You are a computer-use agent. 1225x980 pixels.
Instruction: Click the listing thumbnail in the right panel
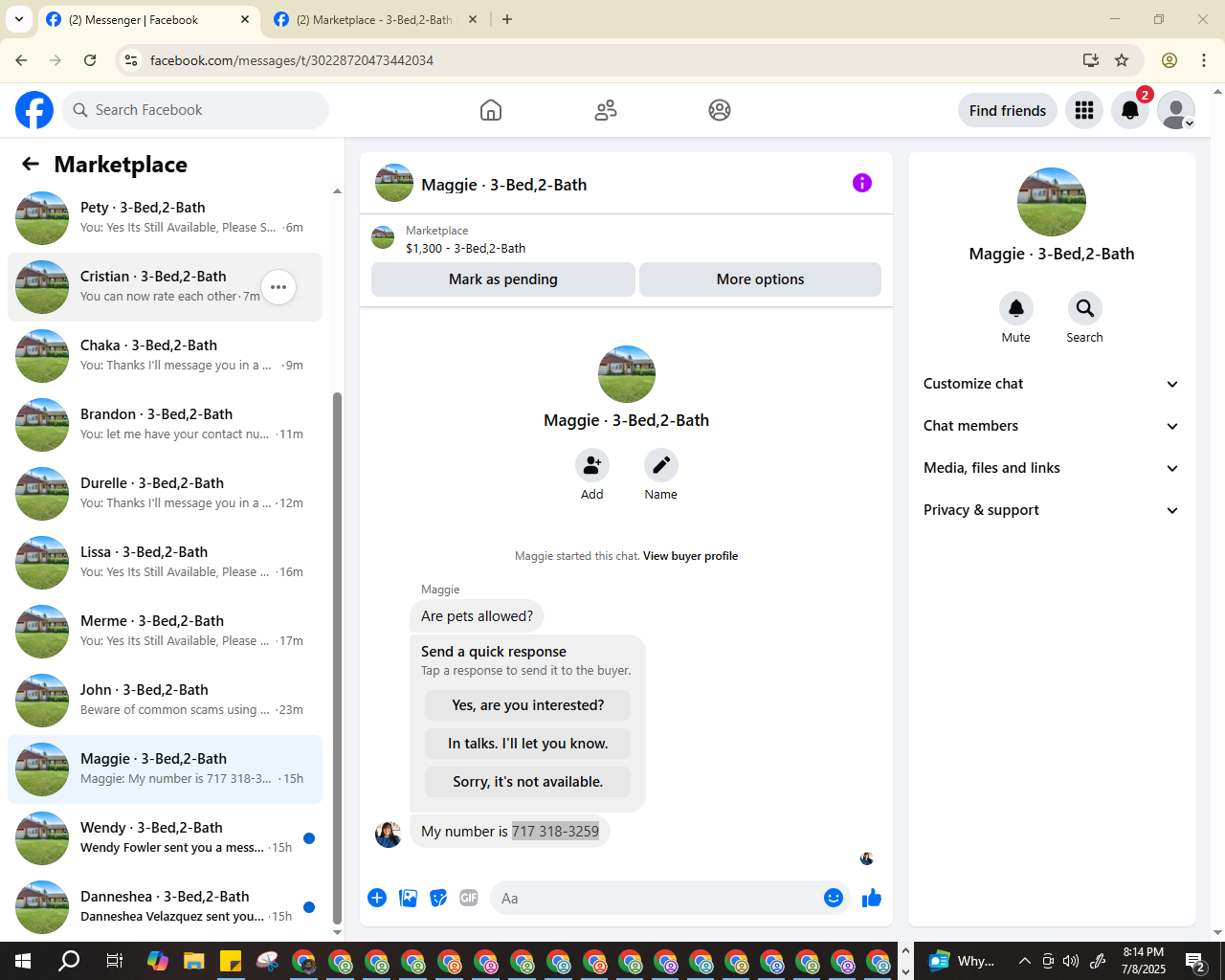pos(1052,202)
